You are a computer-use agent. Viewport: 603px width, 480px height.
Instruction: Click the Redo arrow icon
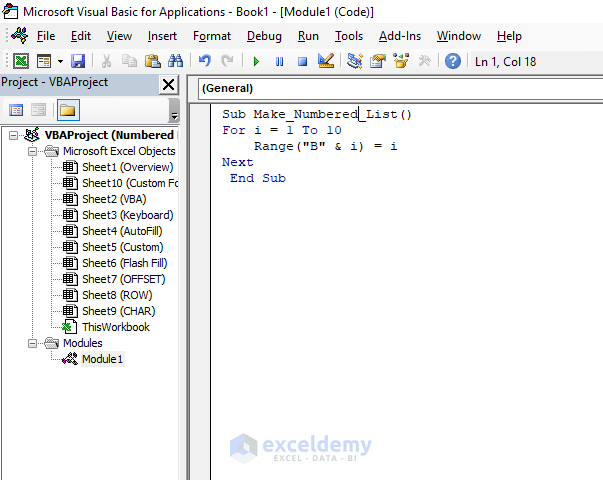point(227,61)
